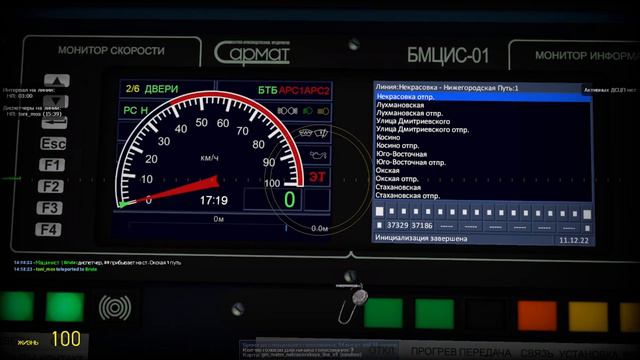
Task: Click the Сармат logo
Action: [252, 53]
